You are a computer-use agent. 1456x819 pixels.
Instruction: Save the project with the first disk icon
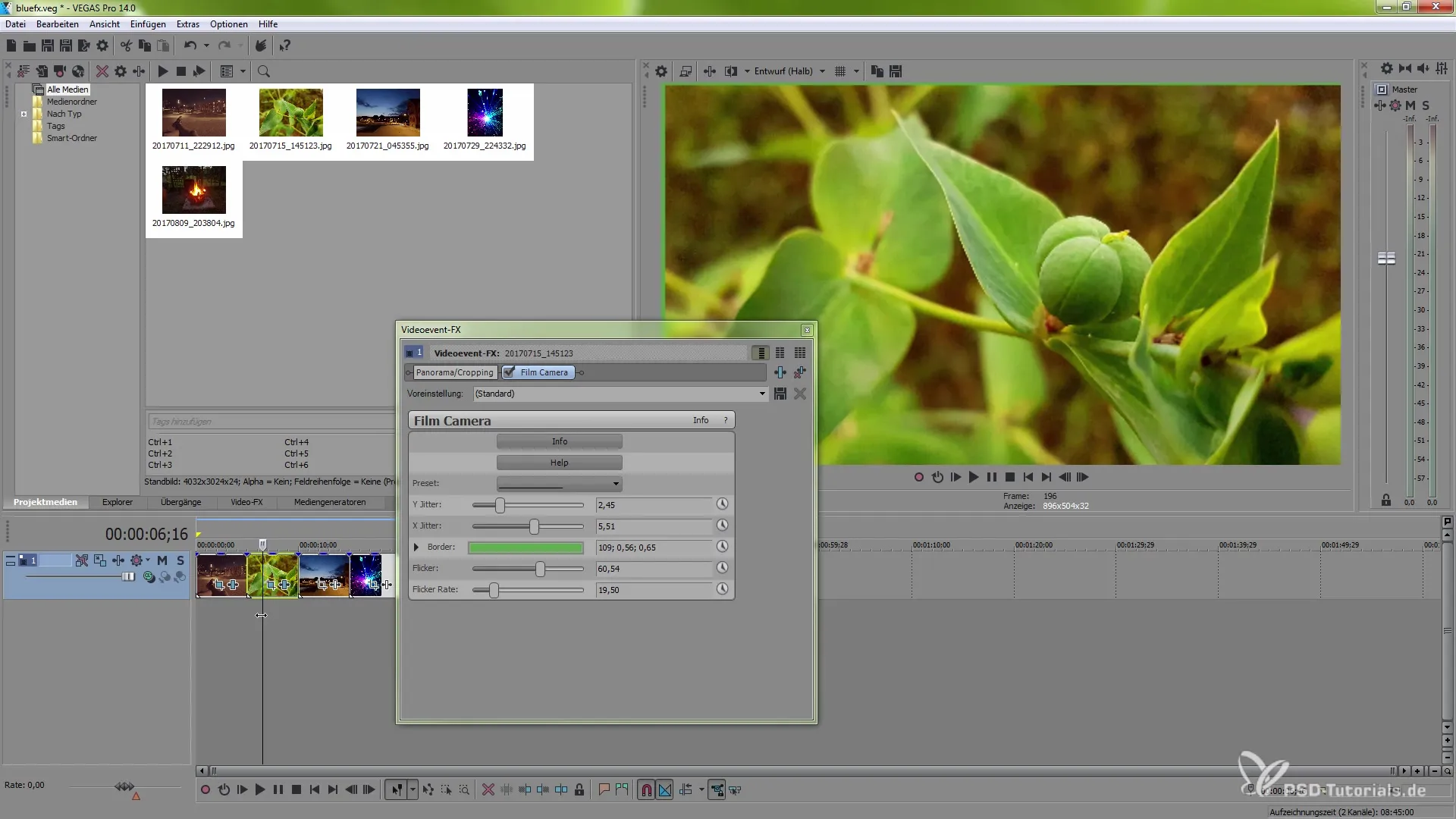click(x=48, y=46)
